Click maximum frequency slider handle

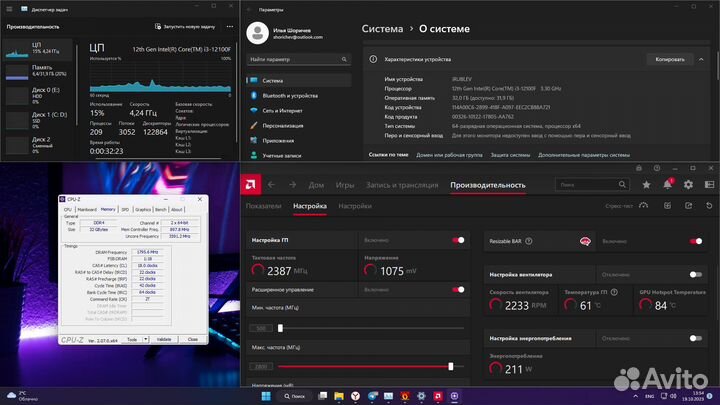tap(450, 366)
